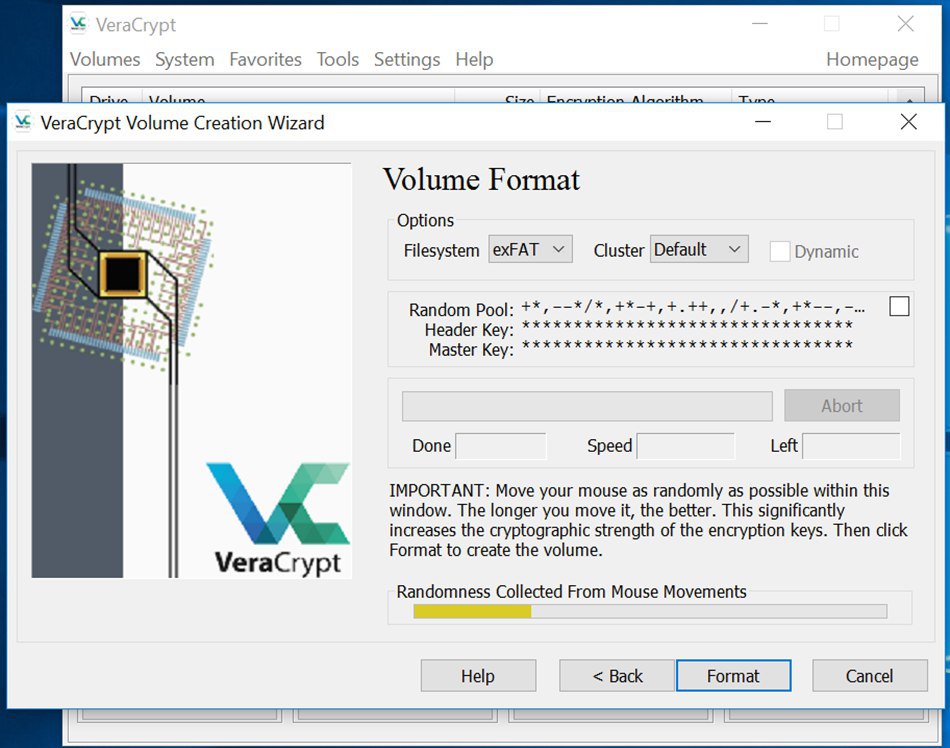Minimize the Volume Creation Wizard window
Viewport: 950px width, 748px height.
(x=763, y=123)
